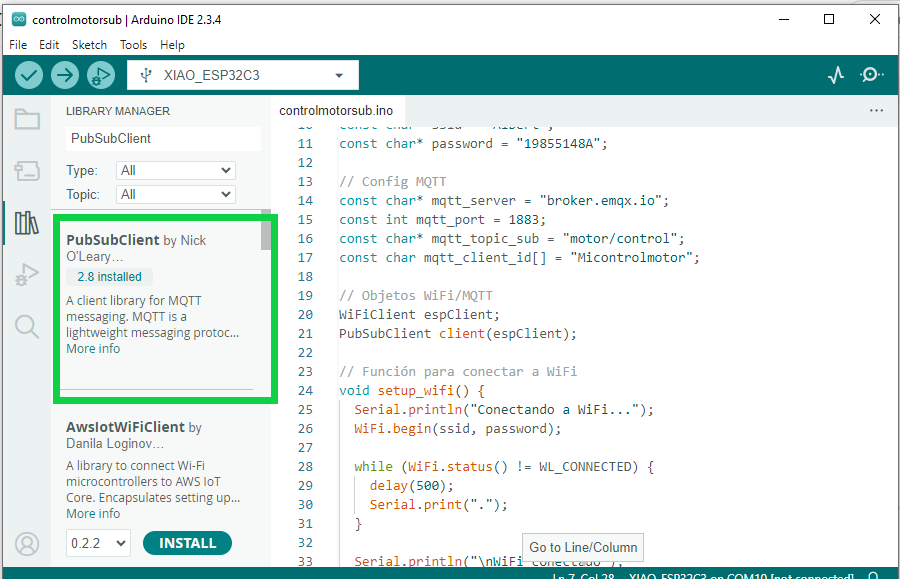This screenshot has width=900, height=579.
Task: Open More info for AwsIotWiFiClient
Action: [93, 514]
